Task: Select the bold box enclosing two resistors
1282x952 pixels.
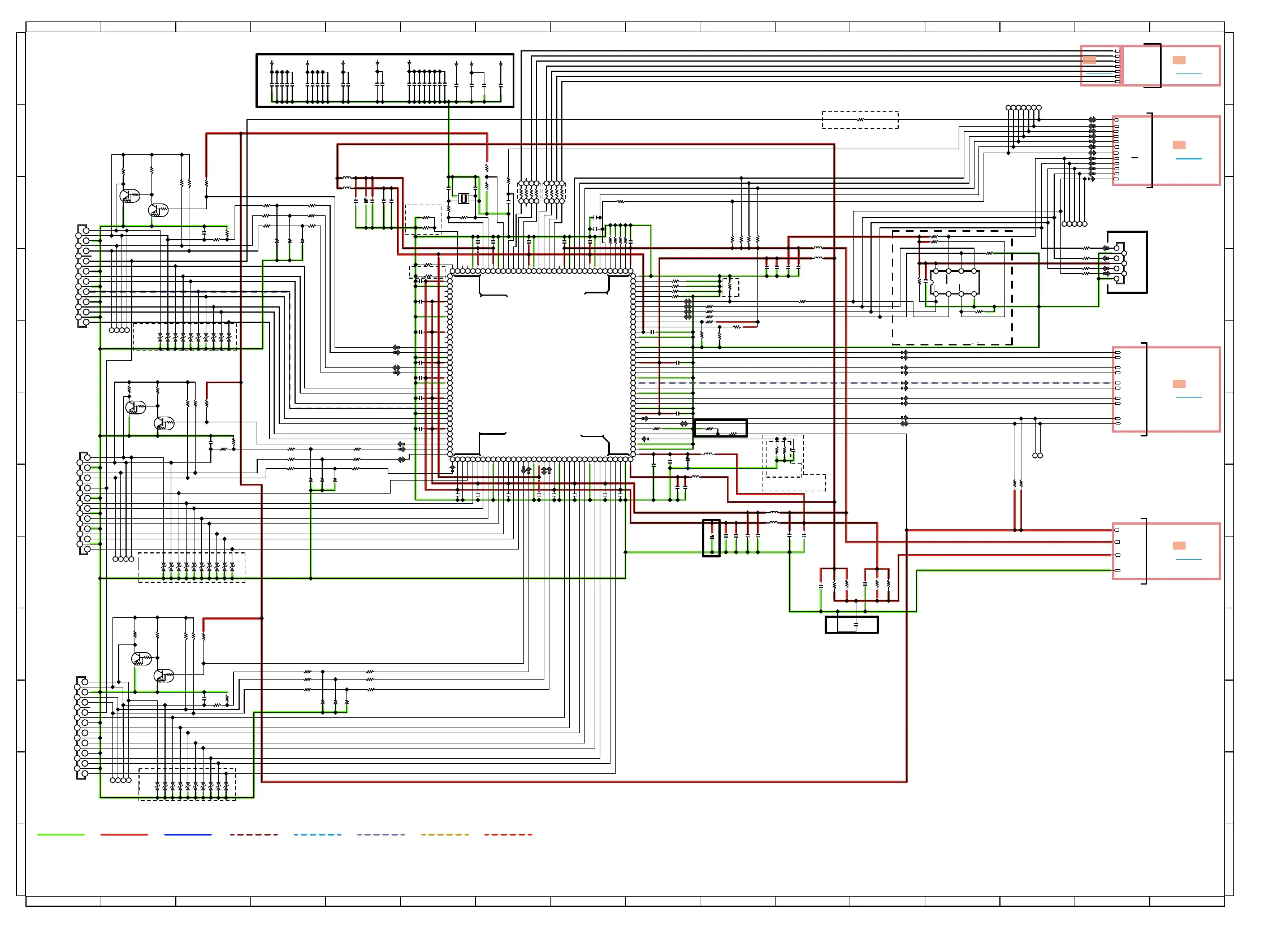Action: pyautogui.click(x=720, y=428)
